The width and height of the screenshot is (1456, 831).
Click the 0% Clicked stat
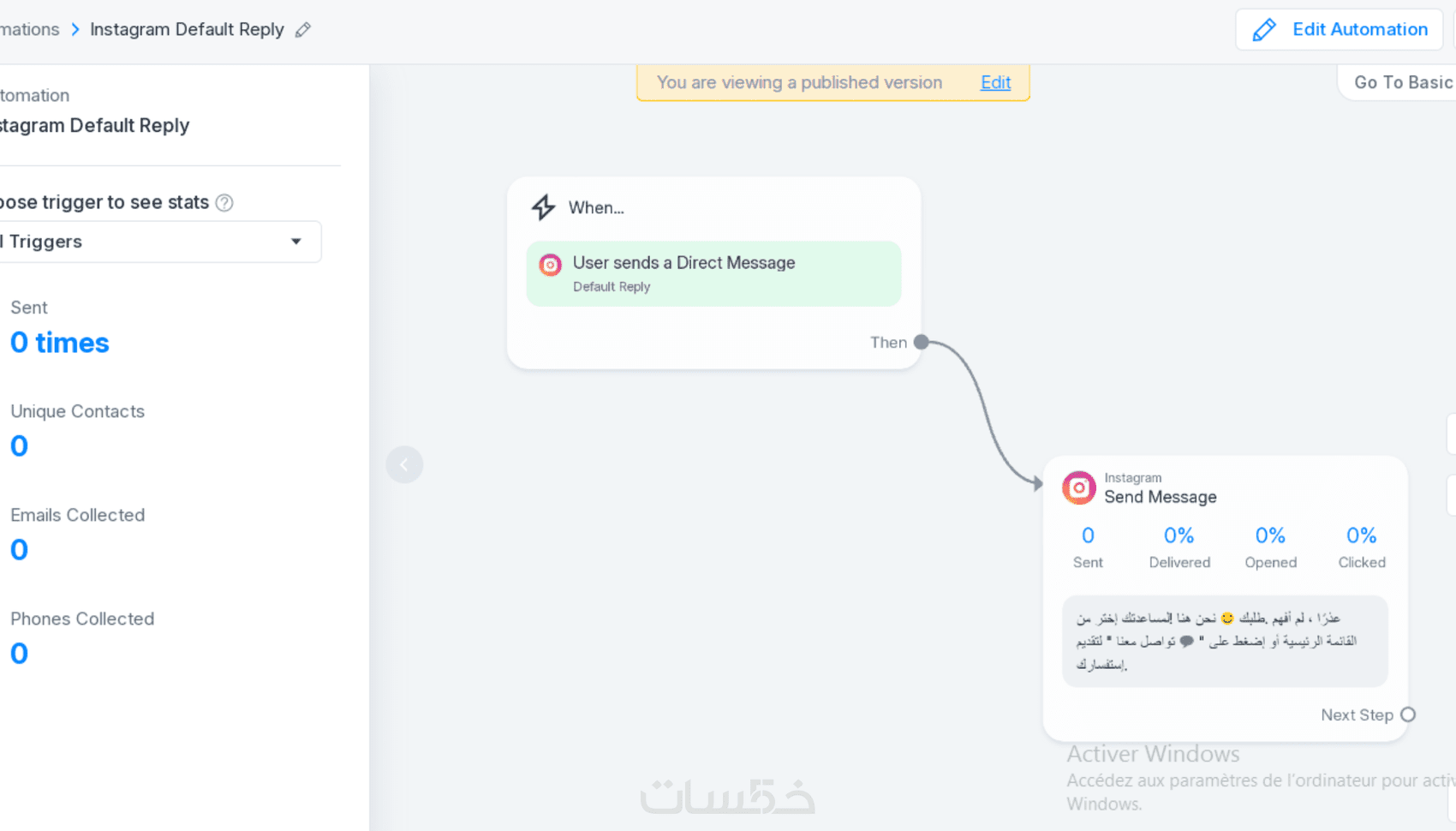[1361, 536]
